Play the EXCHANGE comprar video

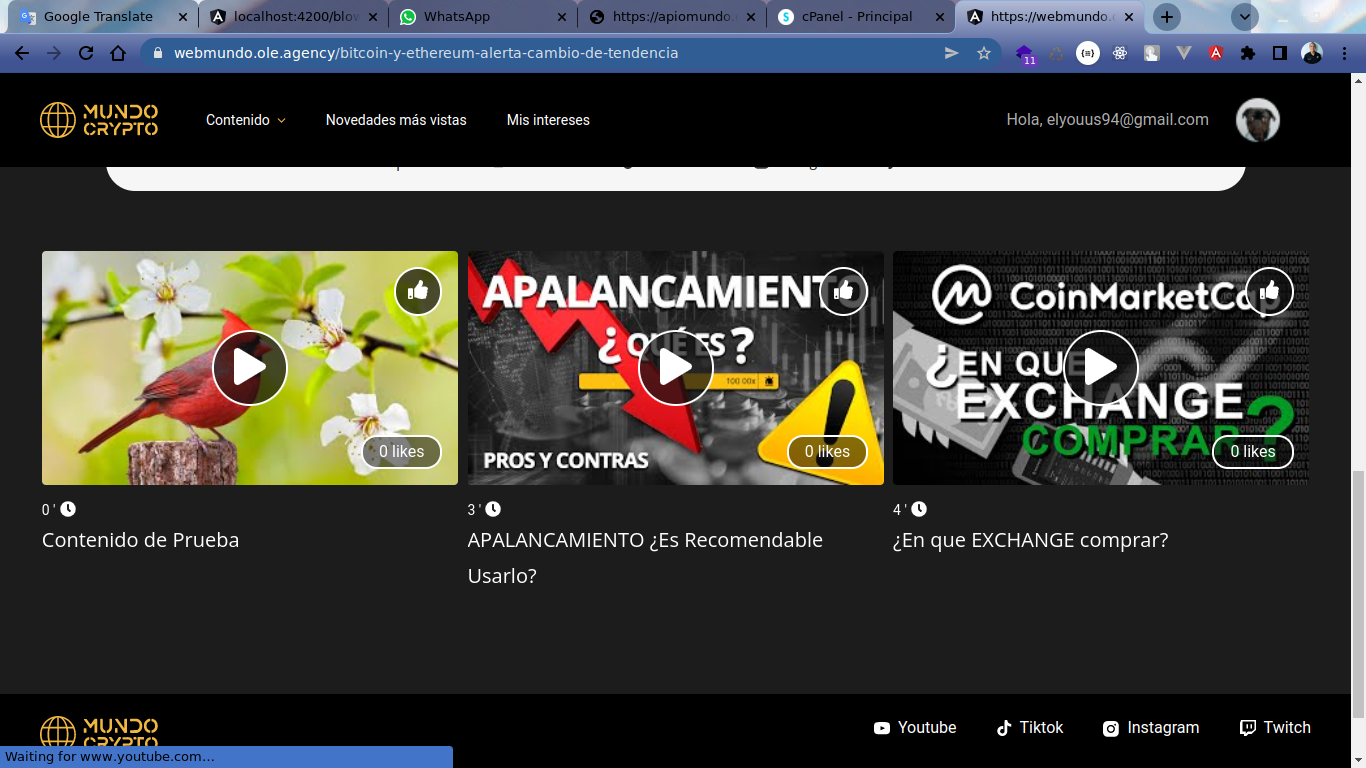1100,368
